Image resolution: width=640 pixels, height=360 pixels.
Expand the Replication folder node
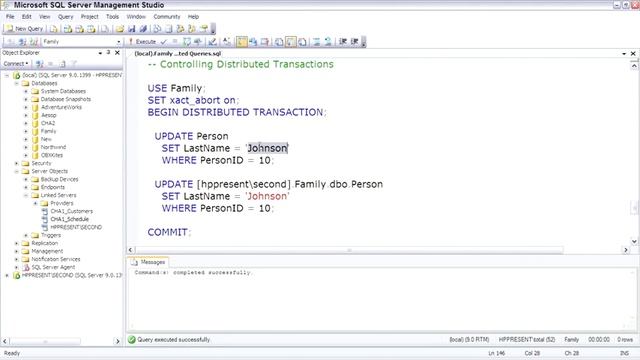(16, 243)
